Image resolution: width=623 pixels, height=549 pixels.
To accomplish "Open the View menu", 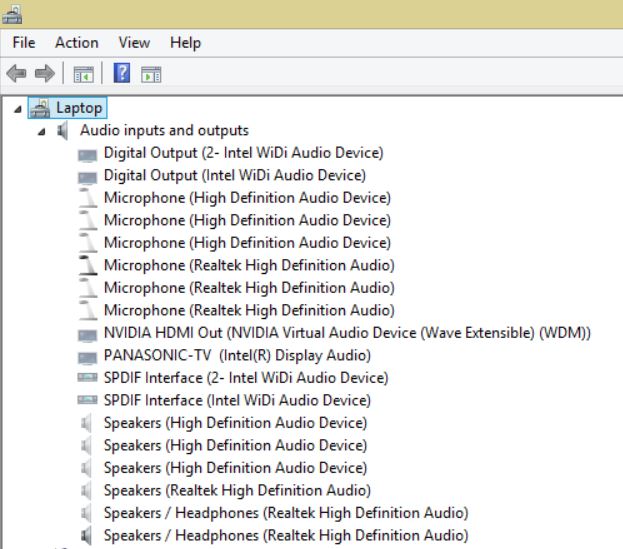I will [134, 42].
